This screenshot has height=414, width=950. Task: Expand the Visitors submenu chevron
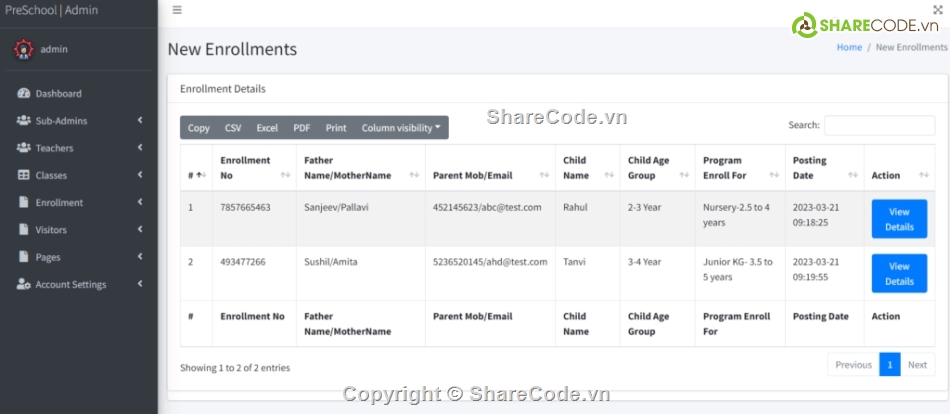click(x=140, y=229)
